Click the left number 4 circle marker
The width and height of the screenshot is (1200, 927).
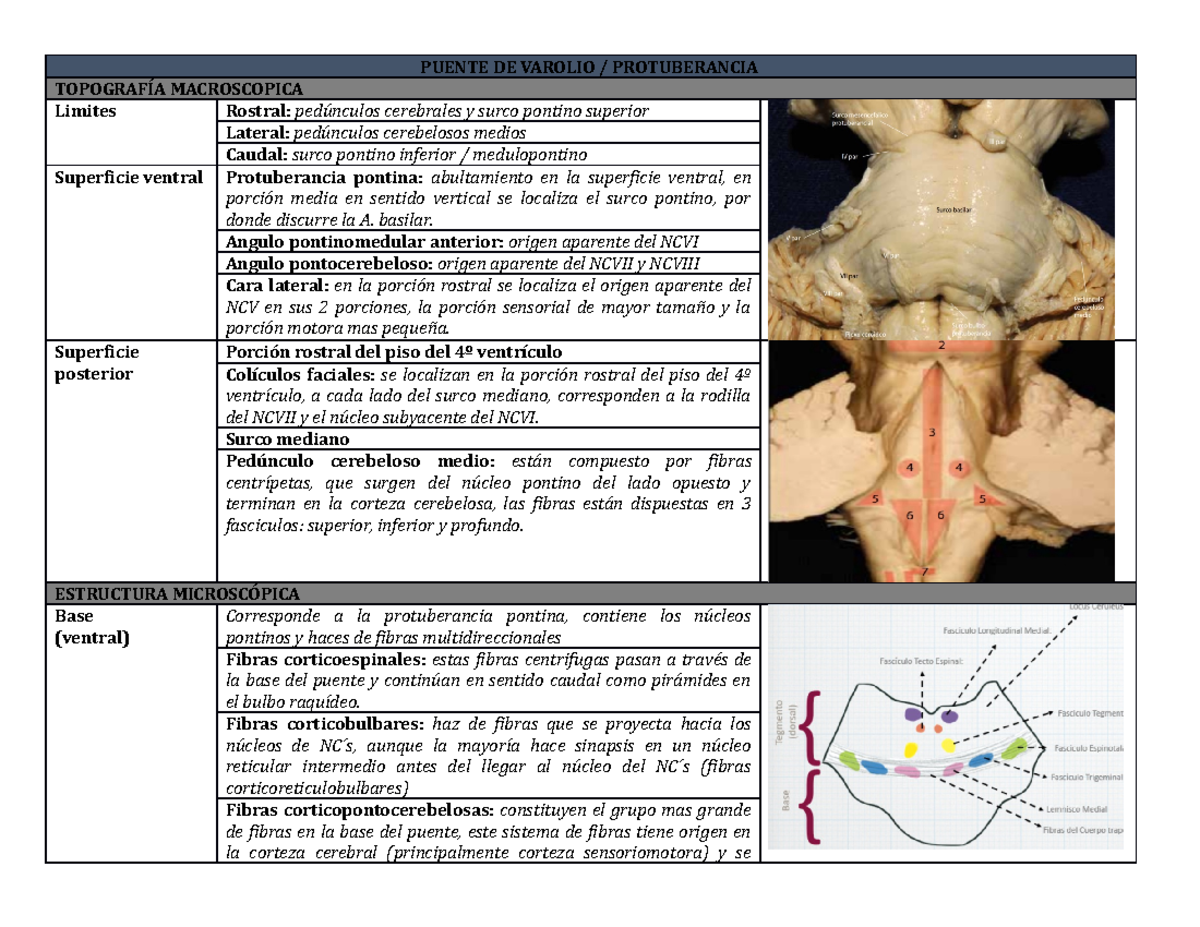click(x=910, y=467)
